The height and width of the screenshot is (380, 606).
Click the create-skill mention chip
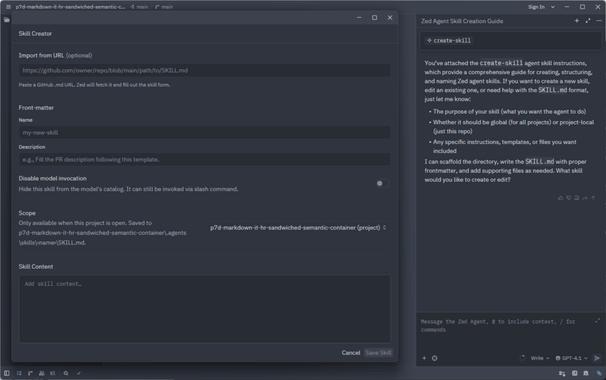449,41
